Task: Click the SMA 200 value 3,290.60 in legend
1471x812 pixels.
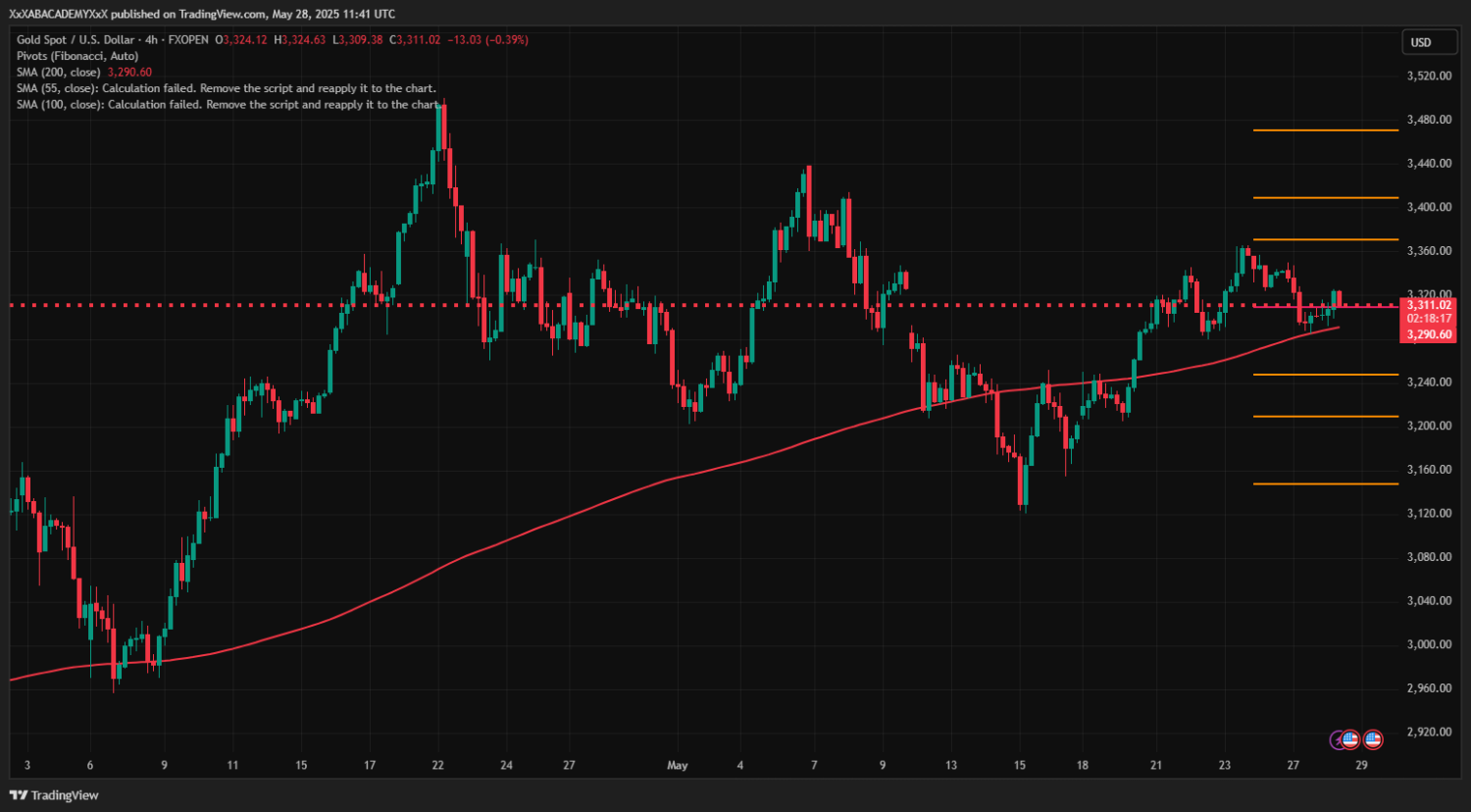Action: tap(129, 73)
